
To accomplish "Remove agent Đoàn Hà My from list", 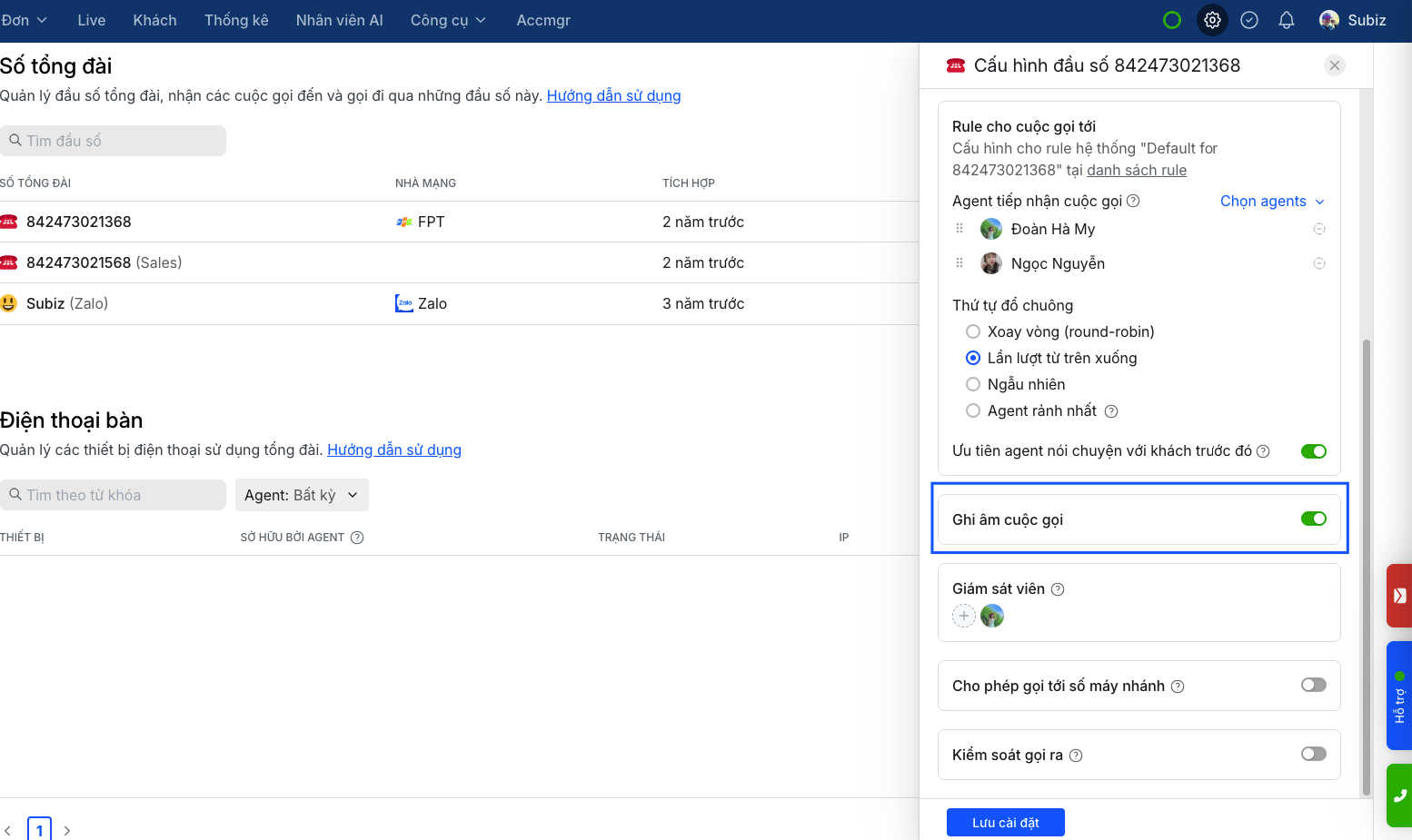I will [x=1319, y=229].
